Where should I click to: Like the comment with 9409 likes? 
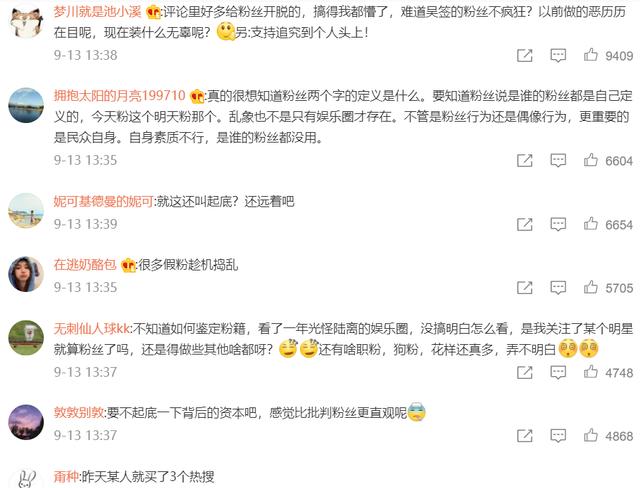point(591,55)
